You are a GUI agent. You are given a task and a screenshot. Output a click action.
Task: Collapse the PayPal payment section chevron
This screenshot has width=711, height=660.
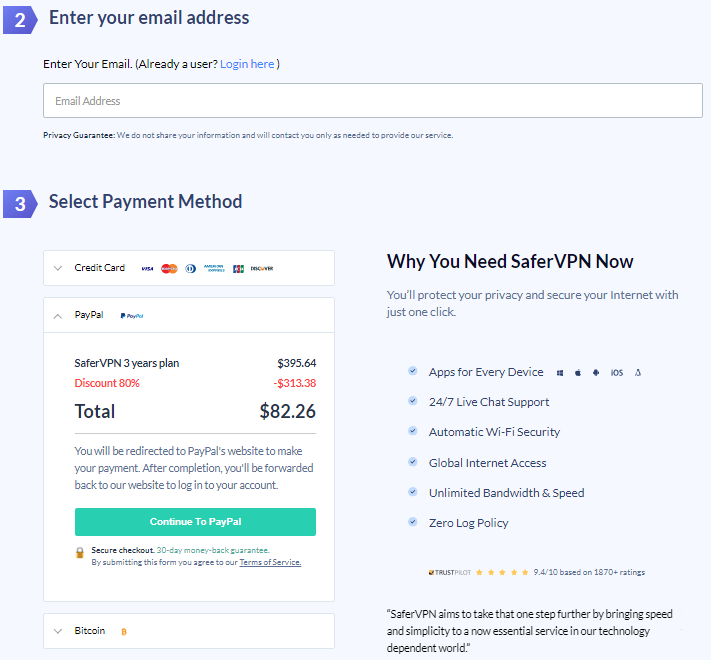point(58,316)
